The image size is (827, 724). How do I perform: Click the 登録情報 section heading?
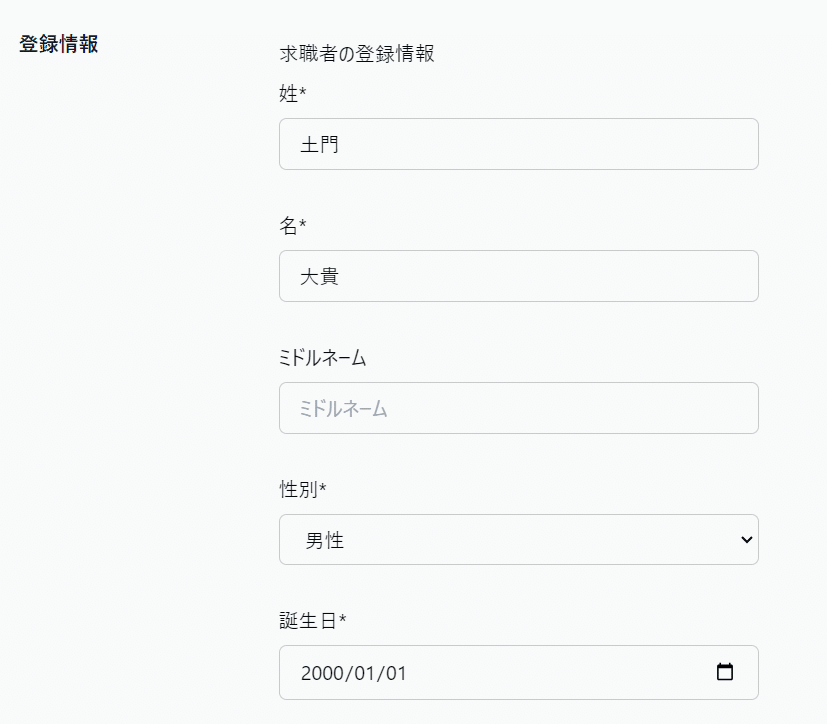click(x=59, y=45)
